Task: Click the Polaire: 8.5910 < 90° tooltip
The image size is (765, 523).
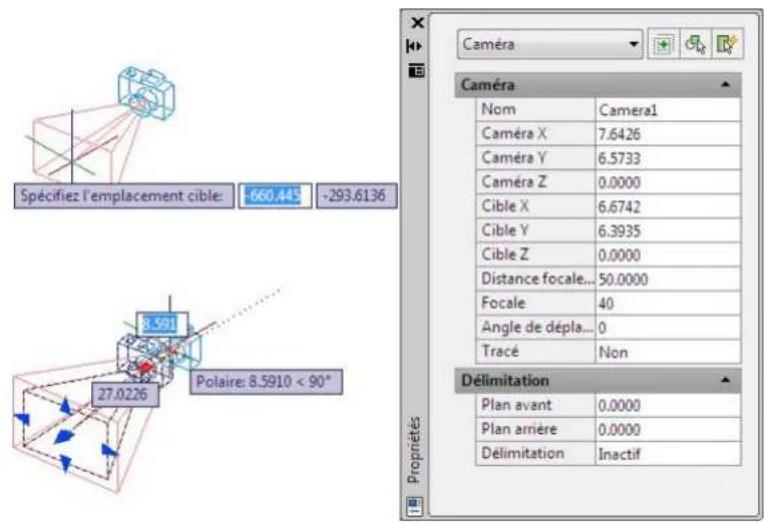Action: [266, 382]
